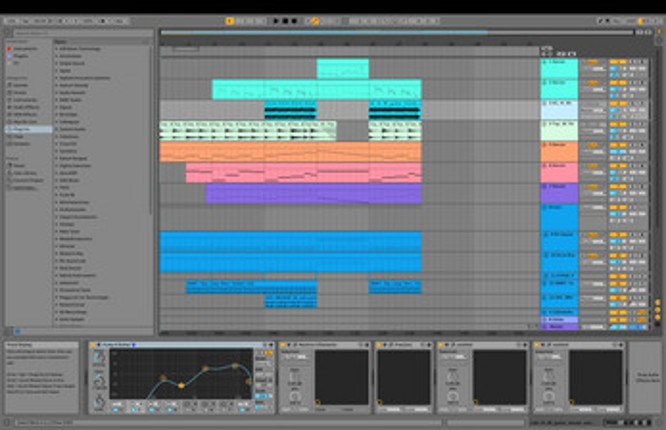Open the Drums browser category
Image resolution: width=666 pixels, height=430 pixels.
point(18,92)
